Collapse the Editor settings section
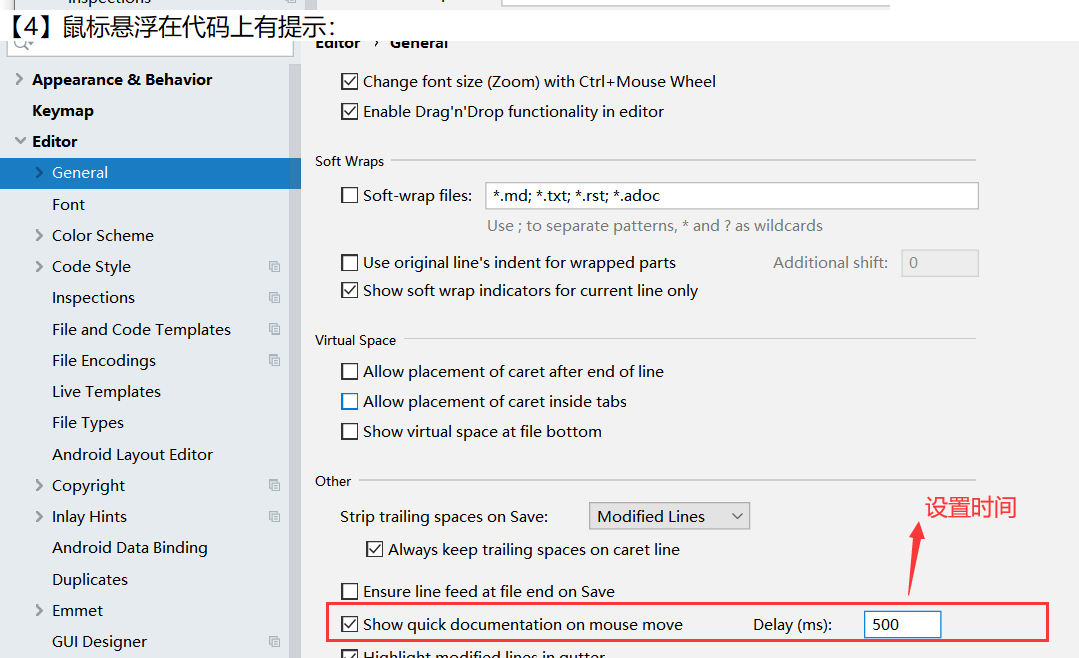 tap(20, 142)
